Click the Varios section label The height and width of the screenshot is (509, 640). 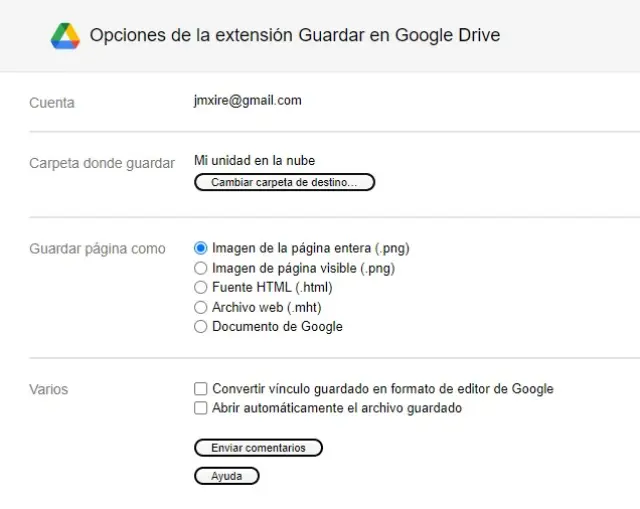click(x=49, y=389)
